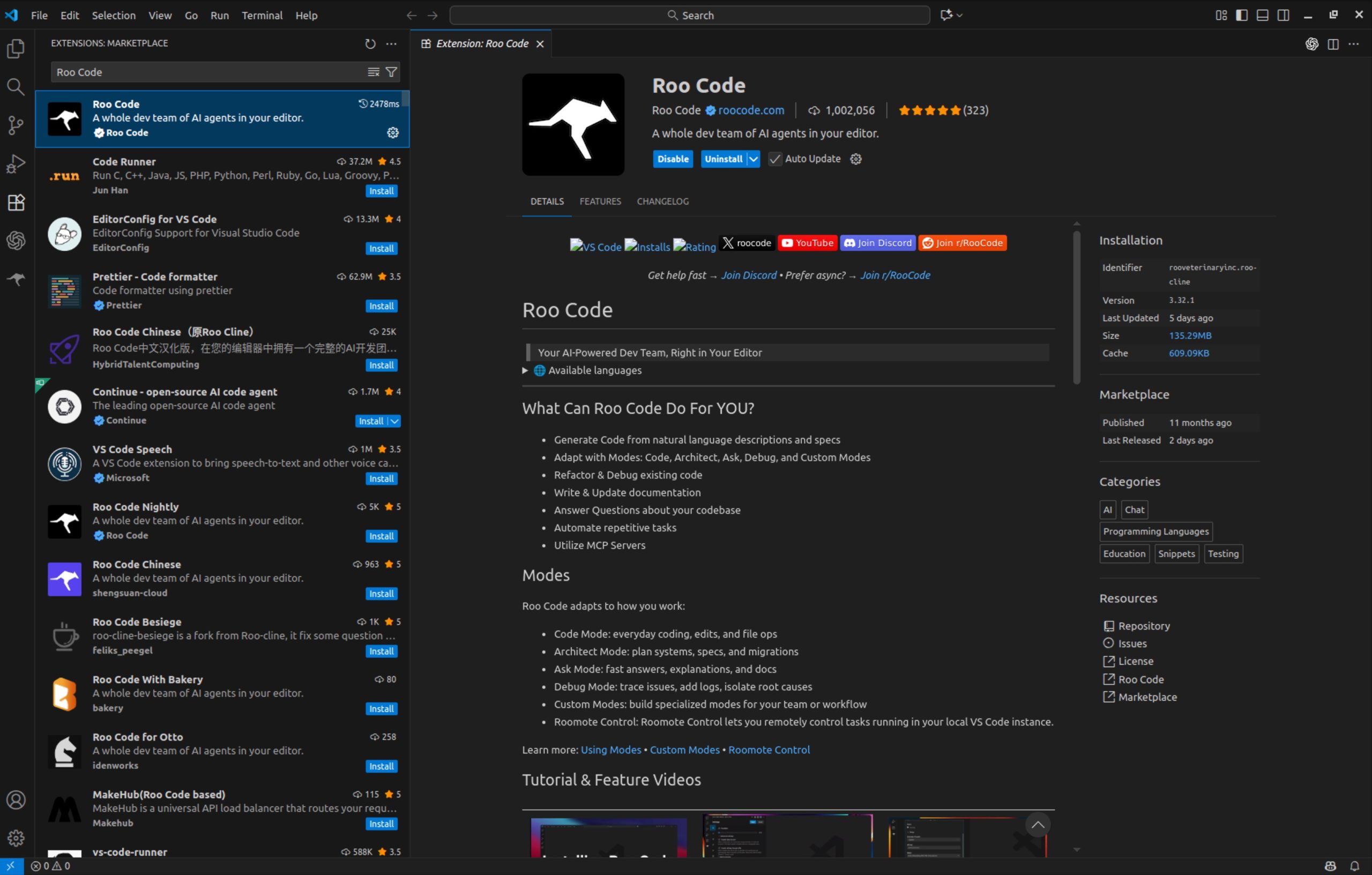
Task: Open the Explorer view in the activity bar
Action: (x=16, y=48)
